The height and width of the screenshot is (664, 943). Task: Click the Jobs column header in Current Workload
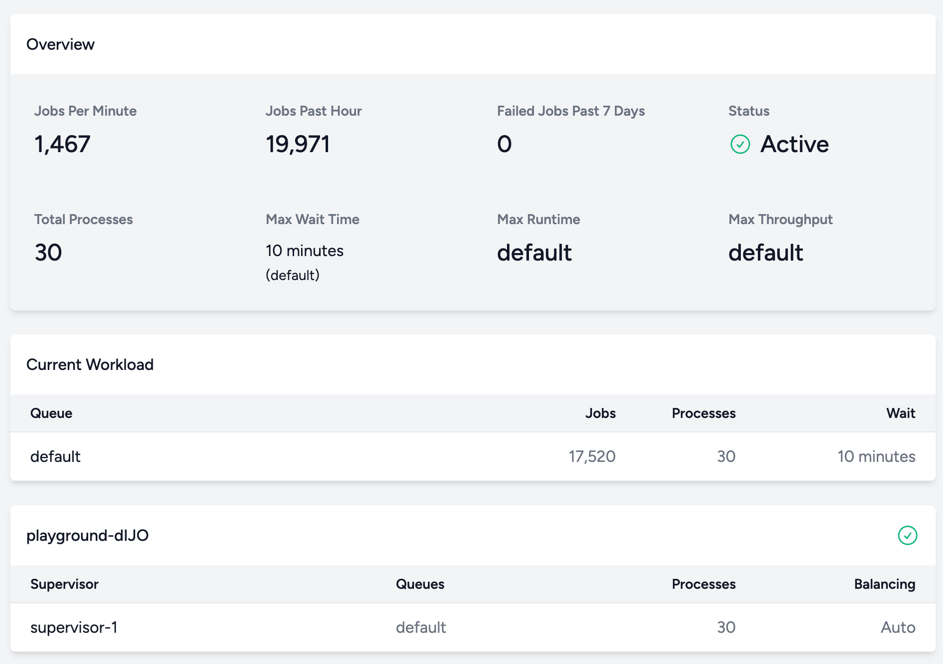coord(600,413)
